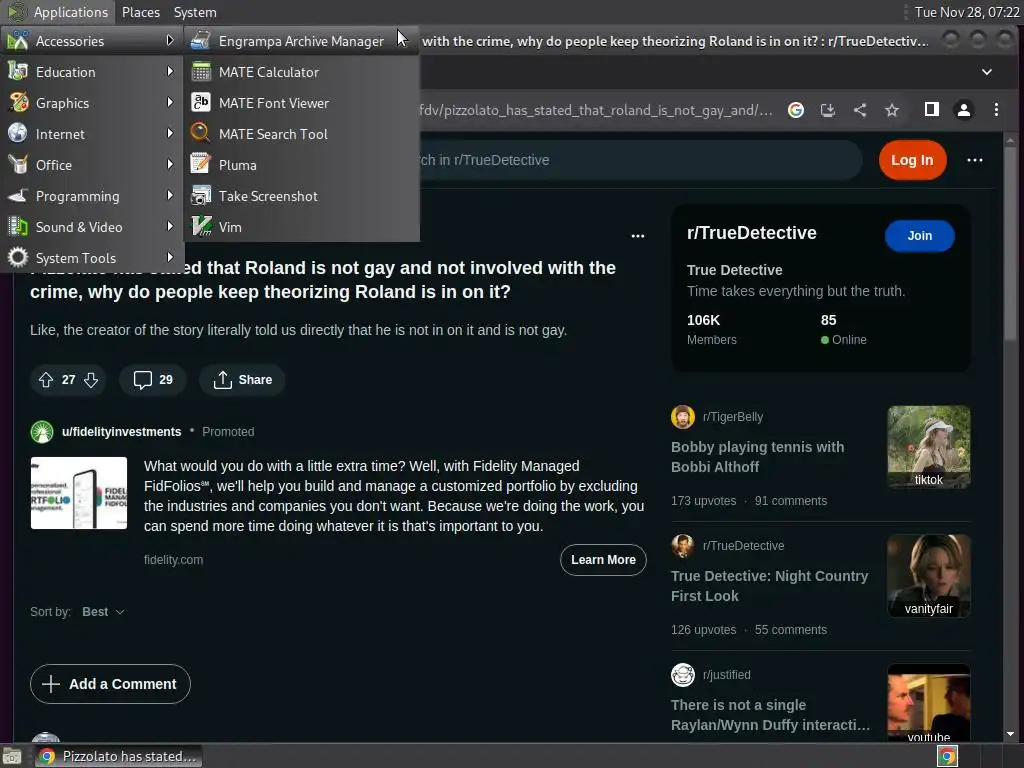Open the Places menu
This screenshot has width=1024, height=768.
coord(140,12)
